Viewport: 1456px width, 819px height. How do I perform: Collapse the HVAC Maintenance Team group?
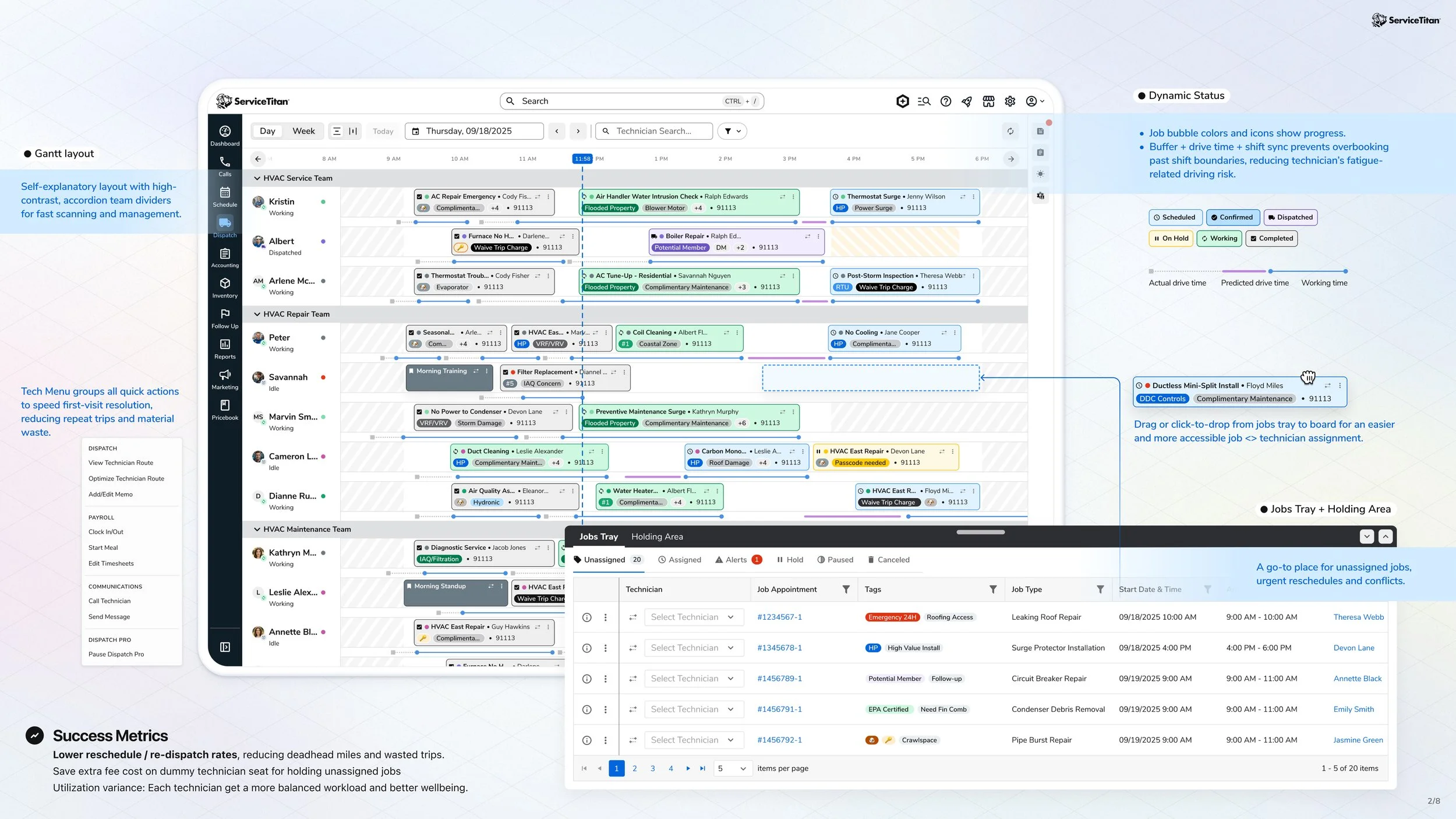tap(257, 529)
